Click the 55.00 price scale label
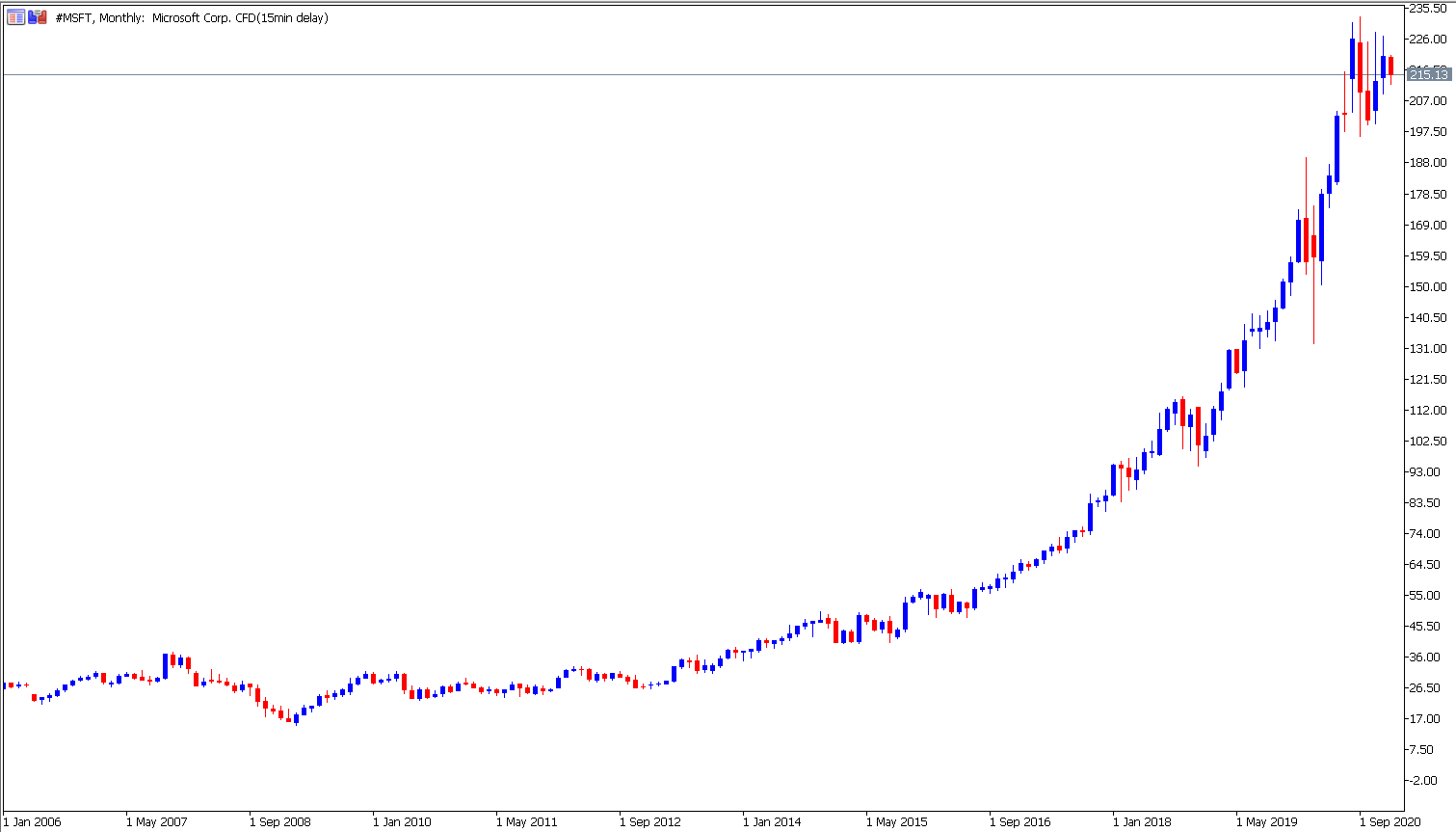1456x832 pixels. tap(1427, 595)
